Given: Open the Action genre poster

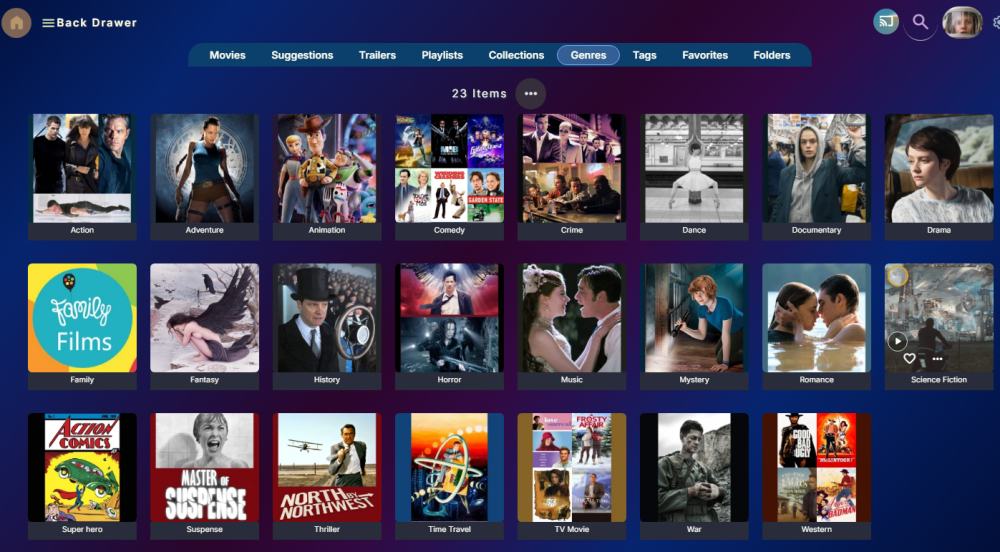Looking at the screenshot, I should 82,168.
